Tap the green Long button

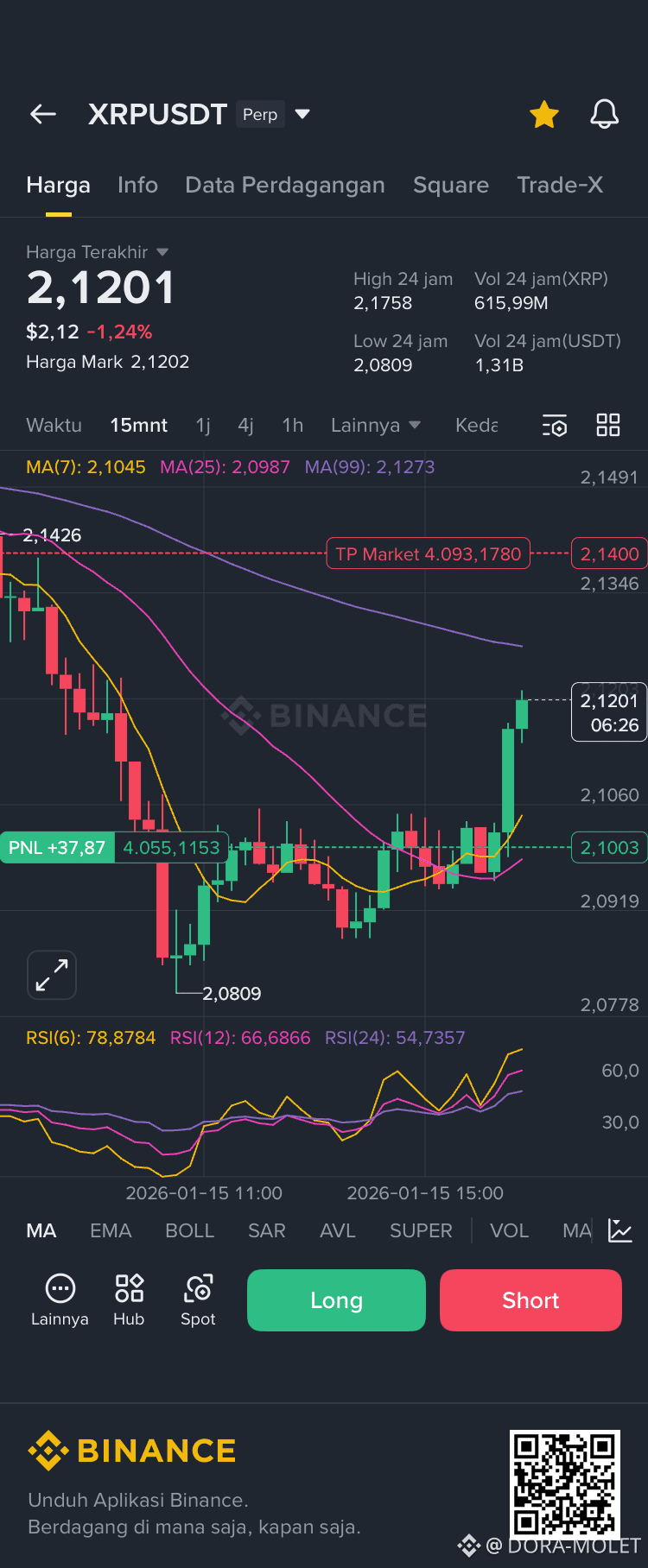pos(336,1300)
